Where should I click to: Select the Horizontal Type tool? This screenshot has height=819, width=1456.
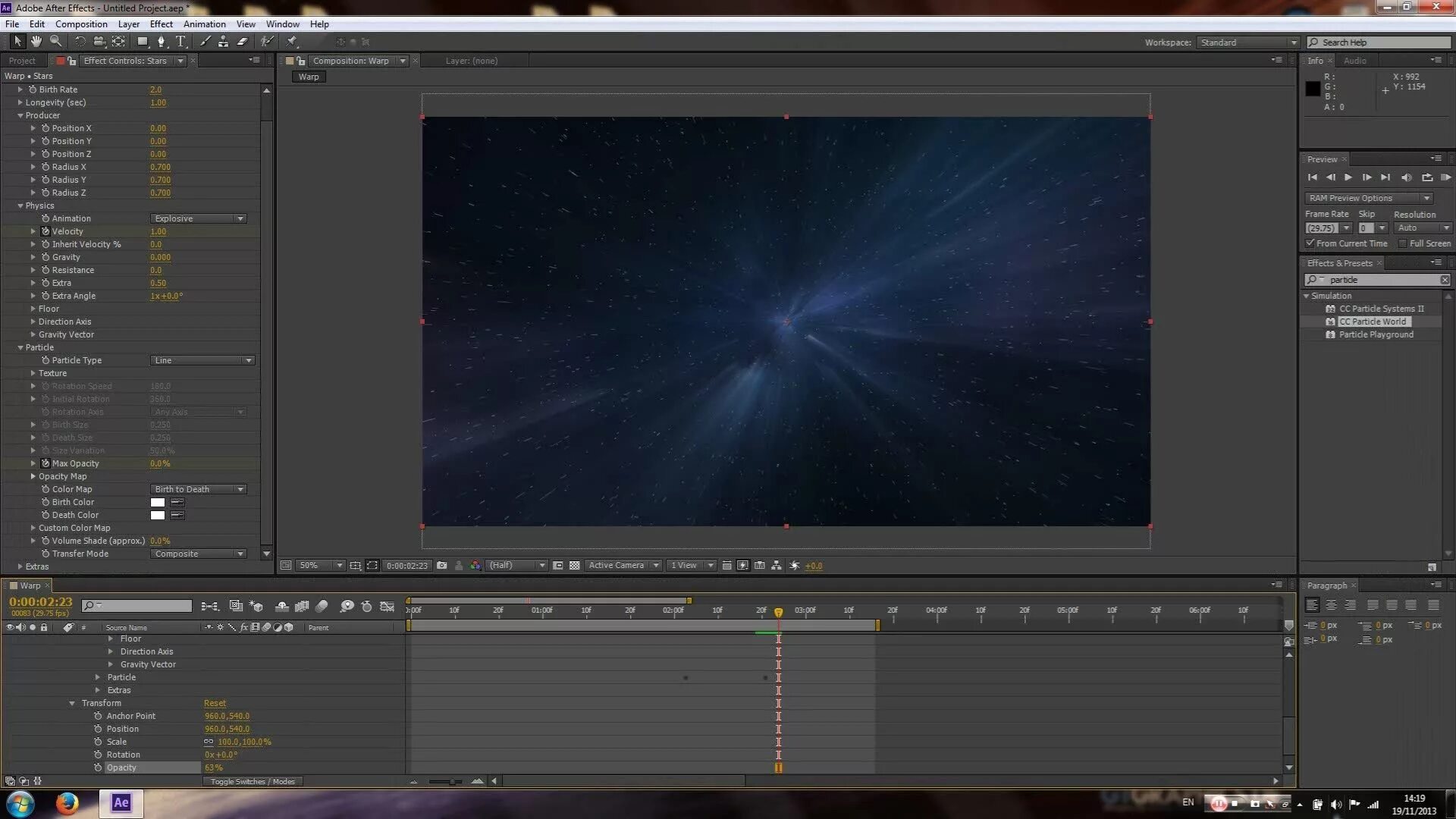180,42
